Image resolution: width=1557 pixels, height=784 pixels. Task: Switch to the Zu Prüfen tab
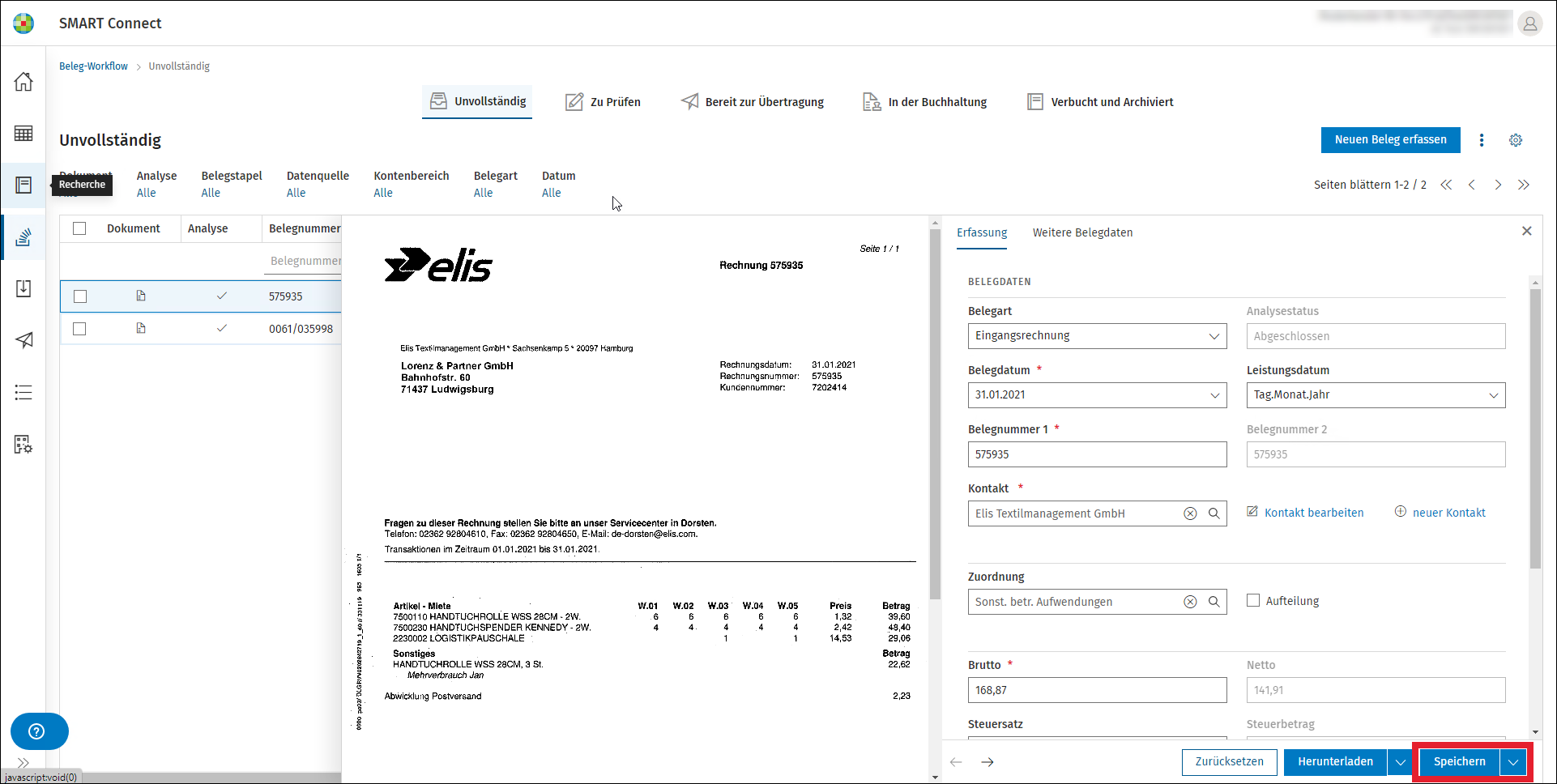pyautogui.click(x=603, y=102)
